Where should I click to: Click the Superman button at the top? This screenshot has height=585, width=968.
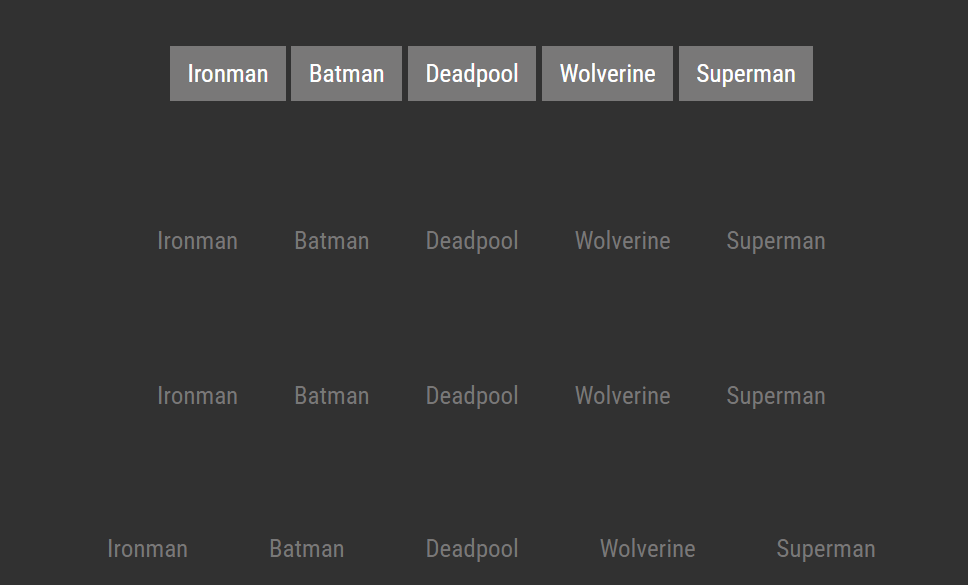click(x=745, y=73)
